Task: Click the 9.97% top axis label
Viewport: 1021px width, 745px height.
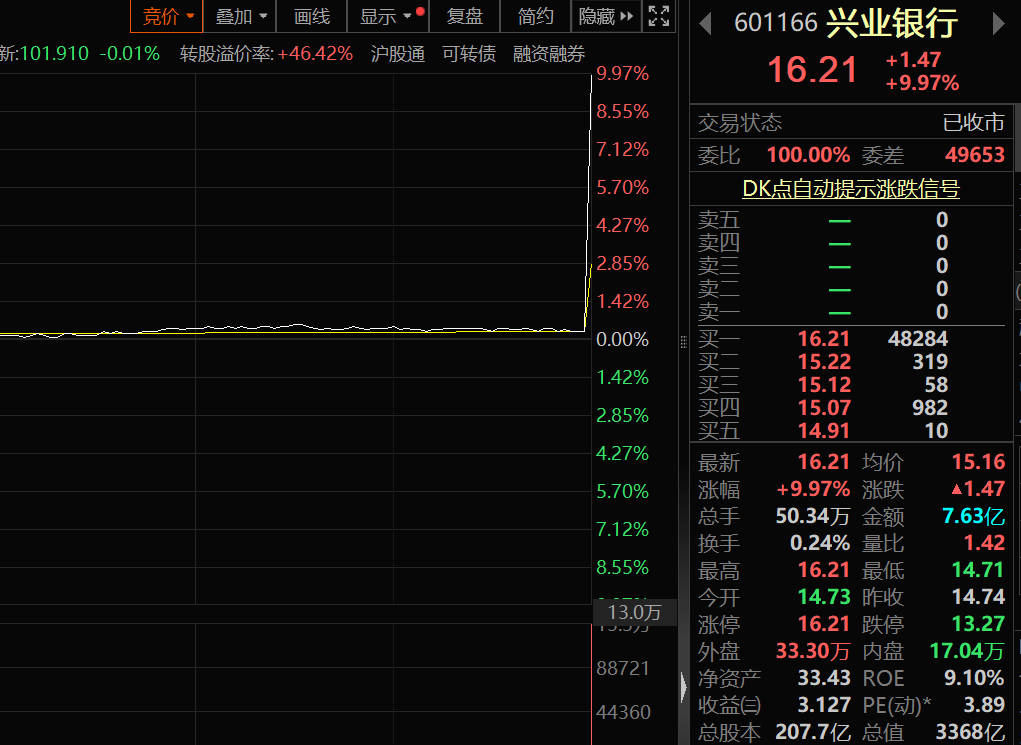Action: tap(622, 74)
